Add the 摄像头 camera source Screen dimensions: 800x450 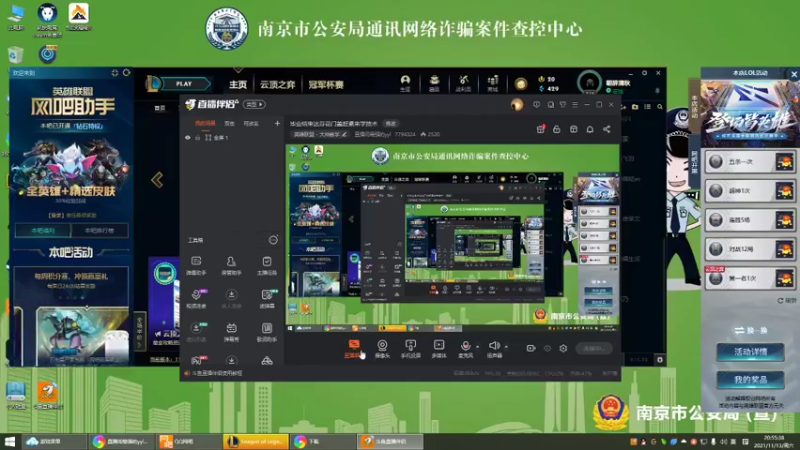[x=382, y=349]
